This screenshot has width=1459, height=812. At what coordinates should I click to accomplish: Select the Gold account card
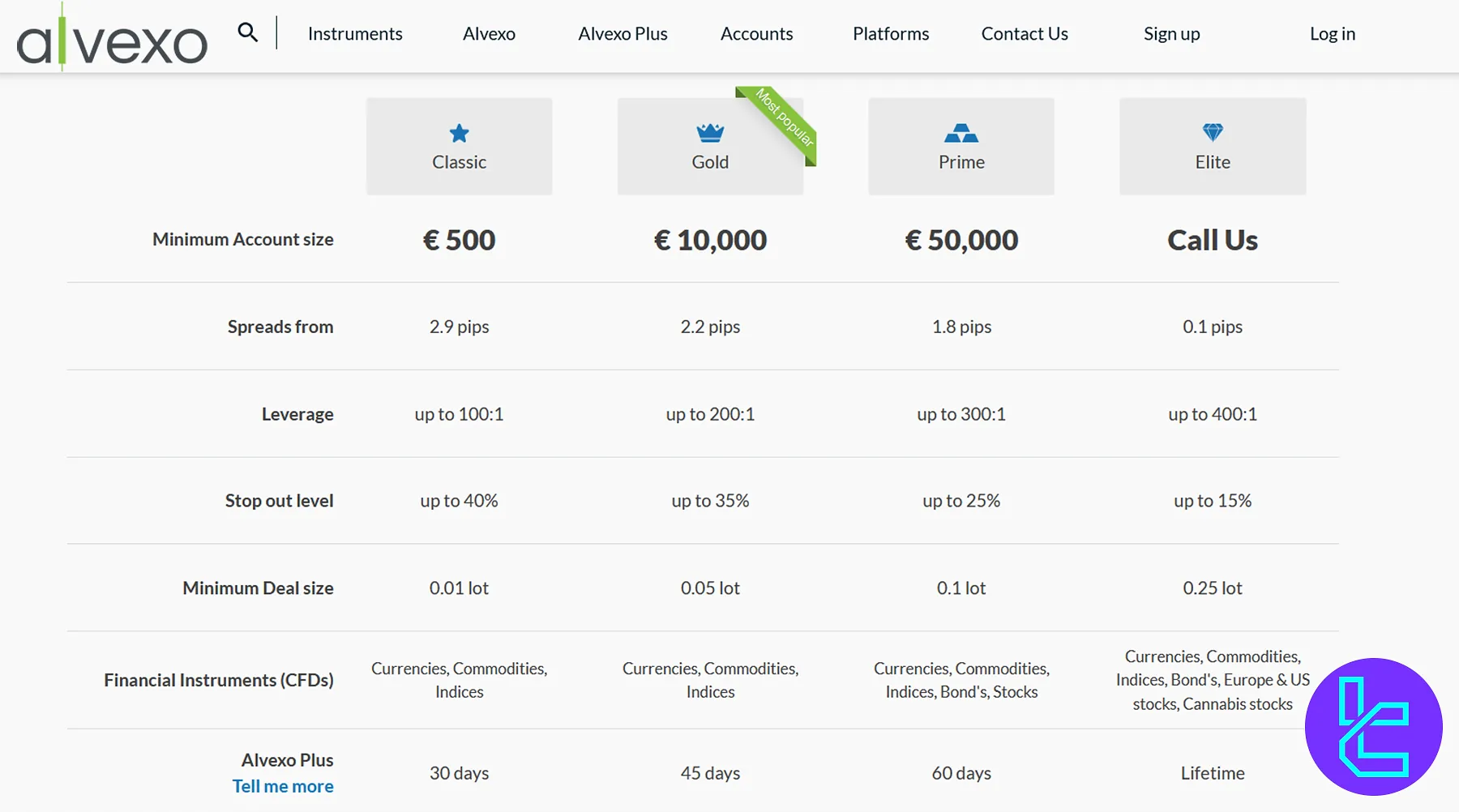click(x=710, y=147)
